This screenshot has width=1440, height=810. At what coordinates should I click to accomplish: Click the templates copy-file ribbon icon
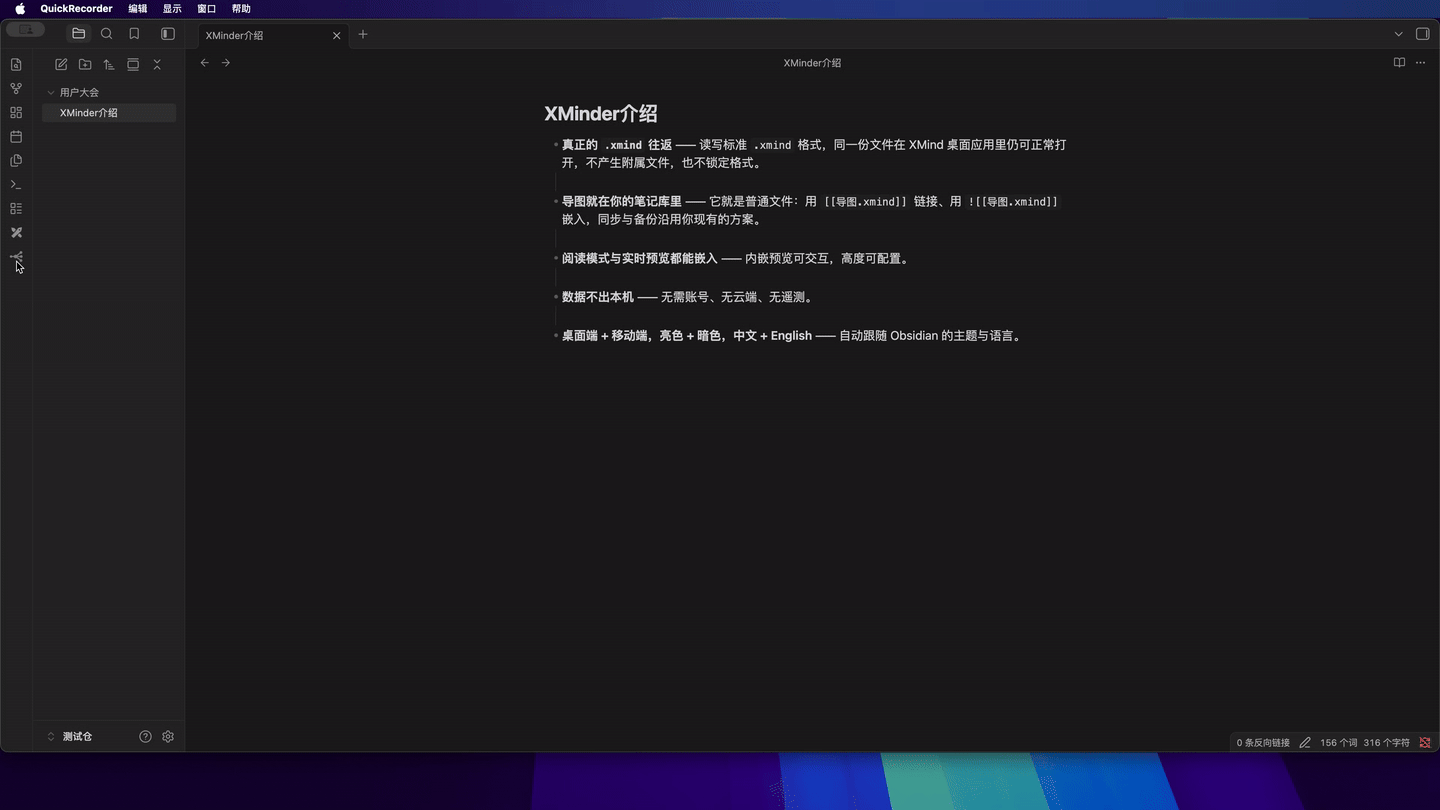(x=16, y=160)
